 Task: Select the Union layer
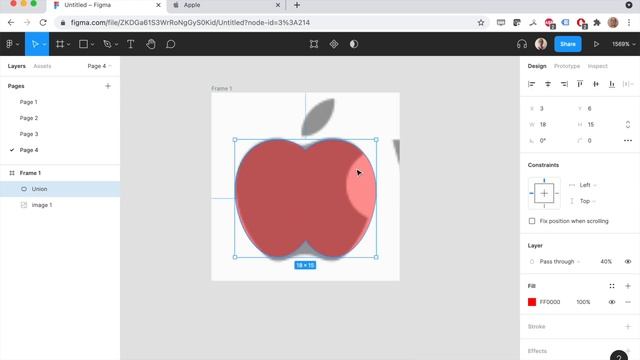click(60, 189)
